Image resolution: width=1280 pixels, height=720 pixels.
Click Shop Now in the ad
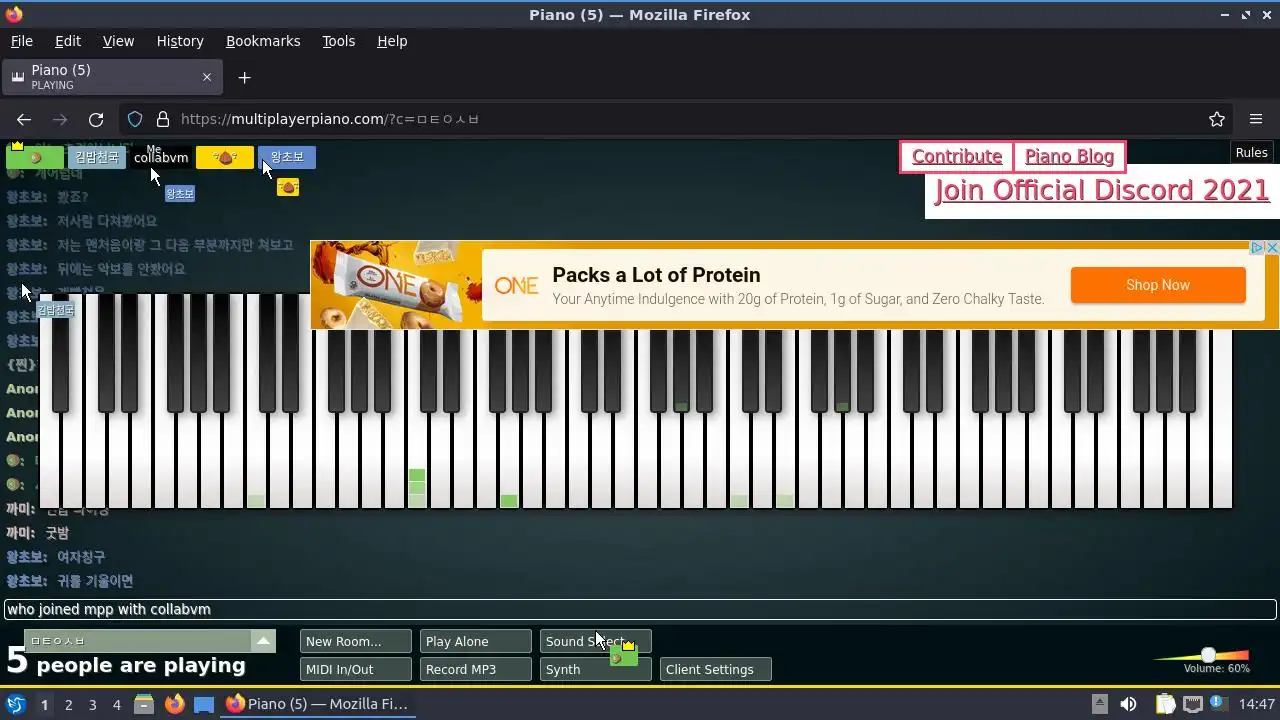pyautogui.click(x=1158, y=285)
